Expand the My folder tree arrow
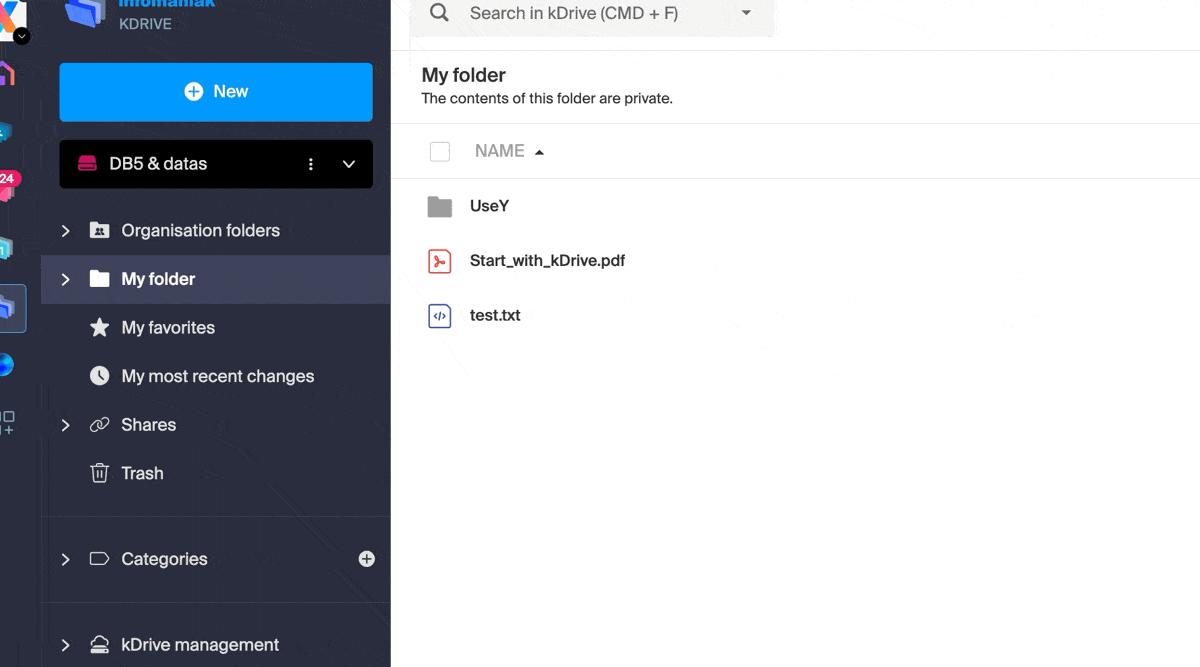 pos(66,279)
